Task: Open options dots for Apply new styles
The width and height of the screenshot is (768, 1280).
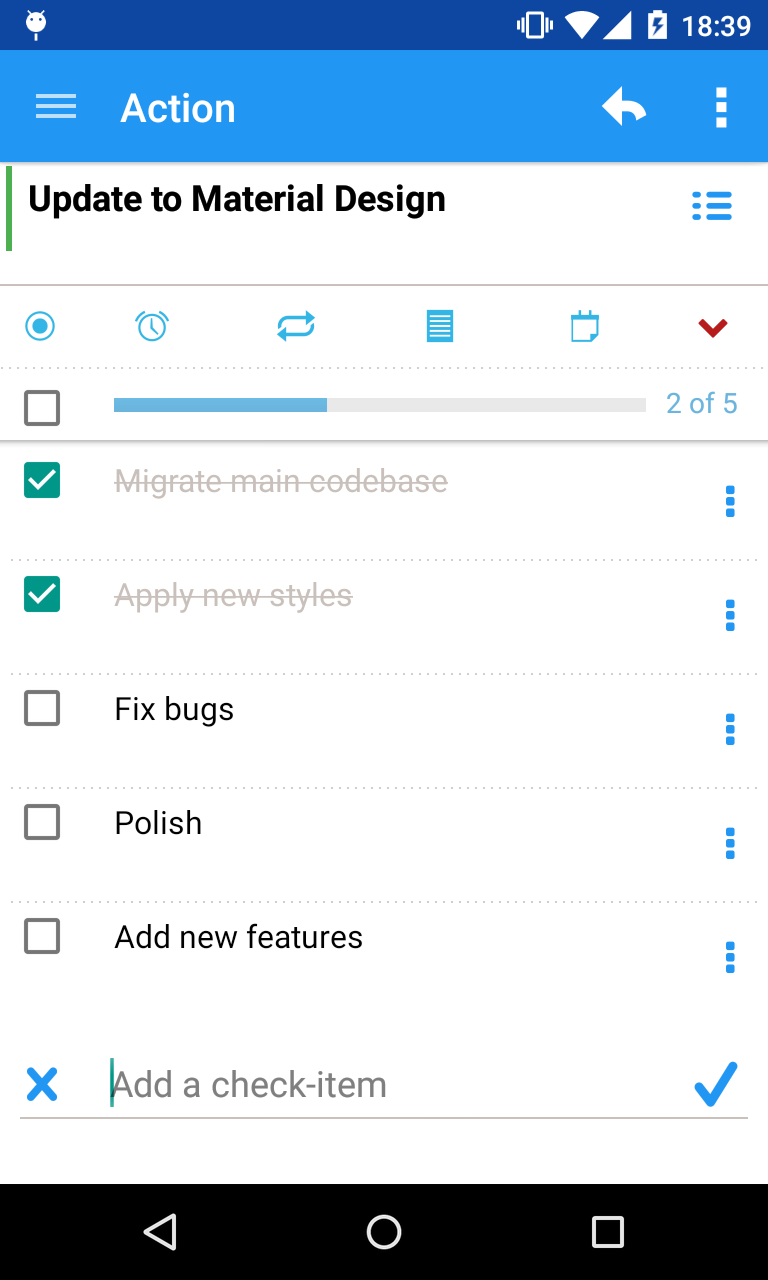Action: [730, 615]
